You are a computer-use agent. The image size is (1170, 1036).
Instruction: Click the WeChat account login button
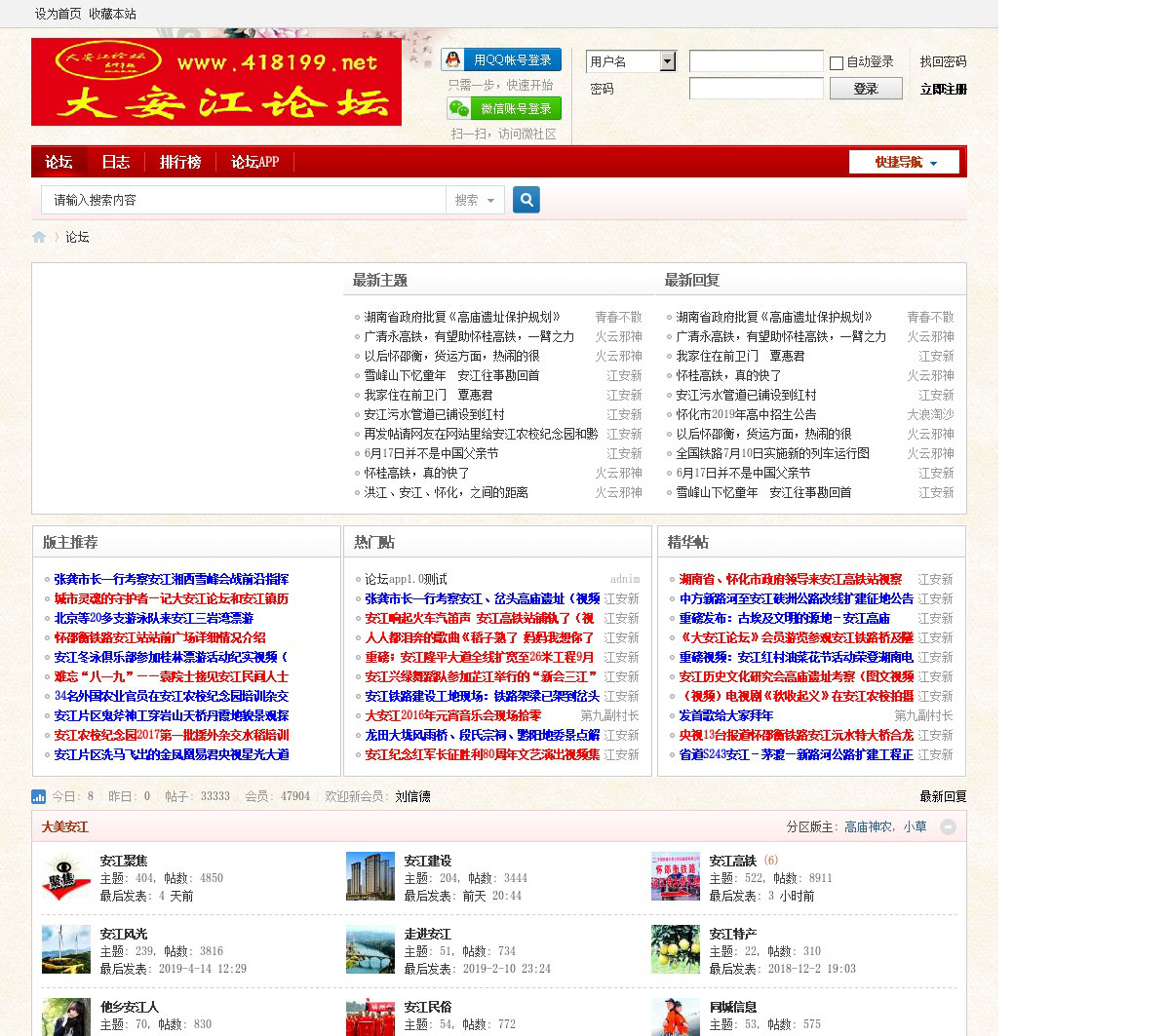[504, 108]
